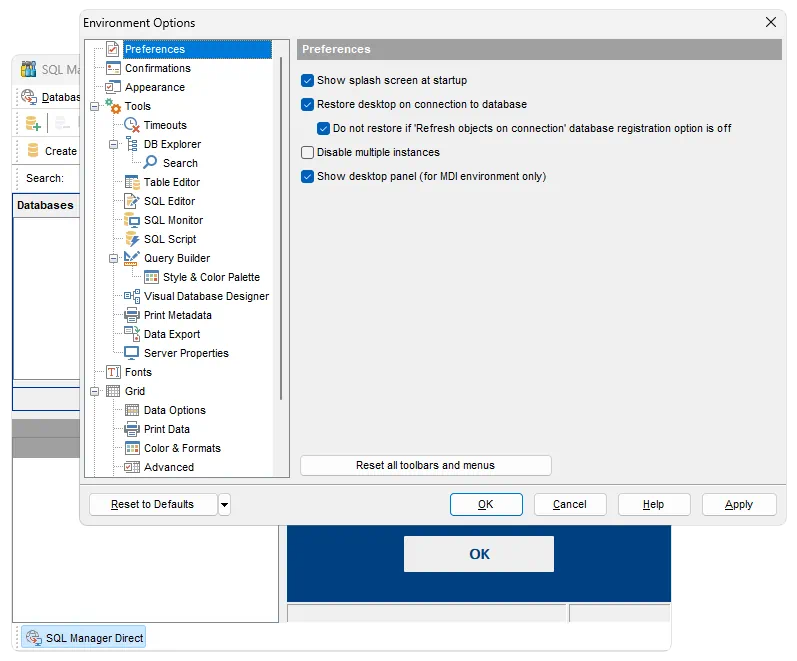
Task: Uncheck Show splash screen at startup
Action: 308,80
